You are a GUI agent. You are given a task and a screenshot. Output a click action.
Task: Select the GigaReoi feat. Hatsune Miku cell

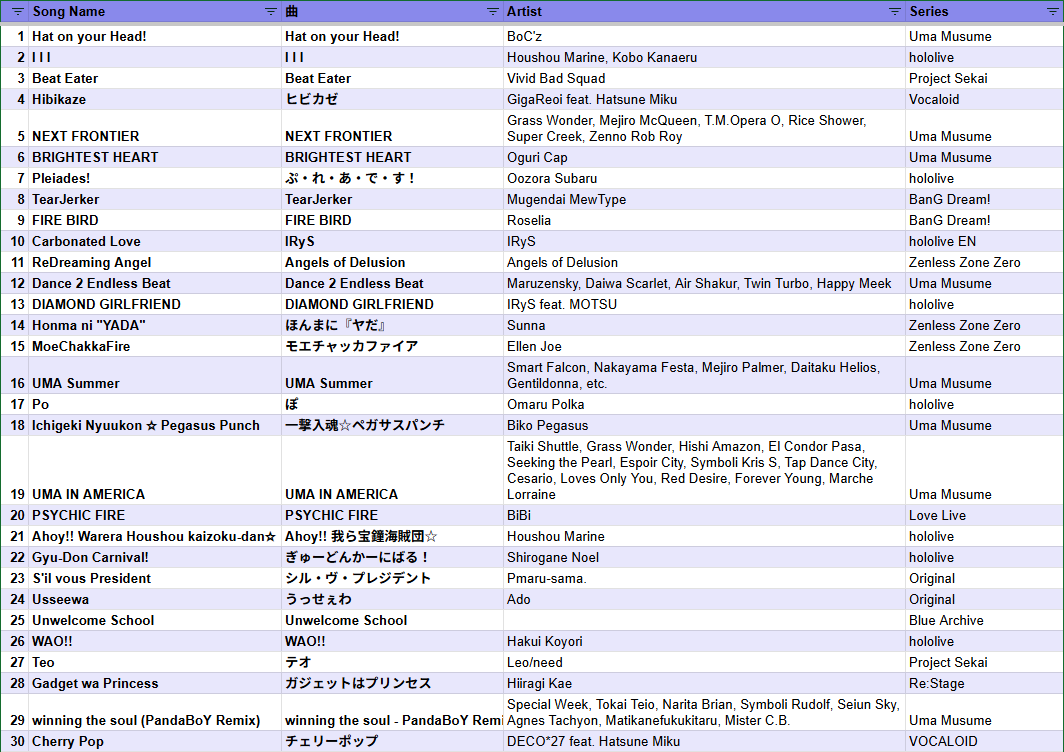pyautogui.click(x=704, y=100)
